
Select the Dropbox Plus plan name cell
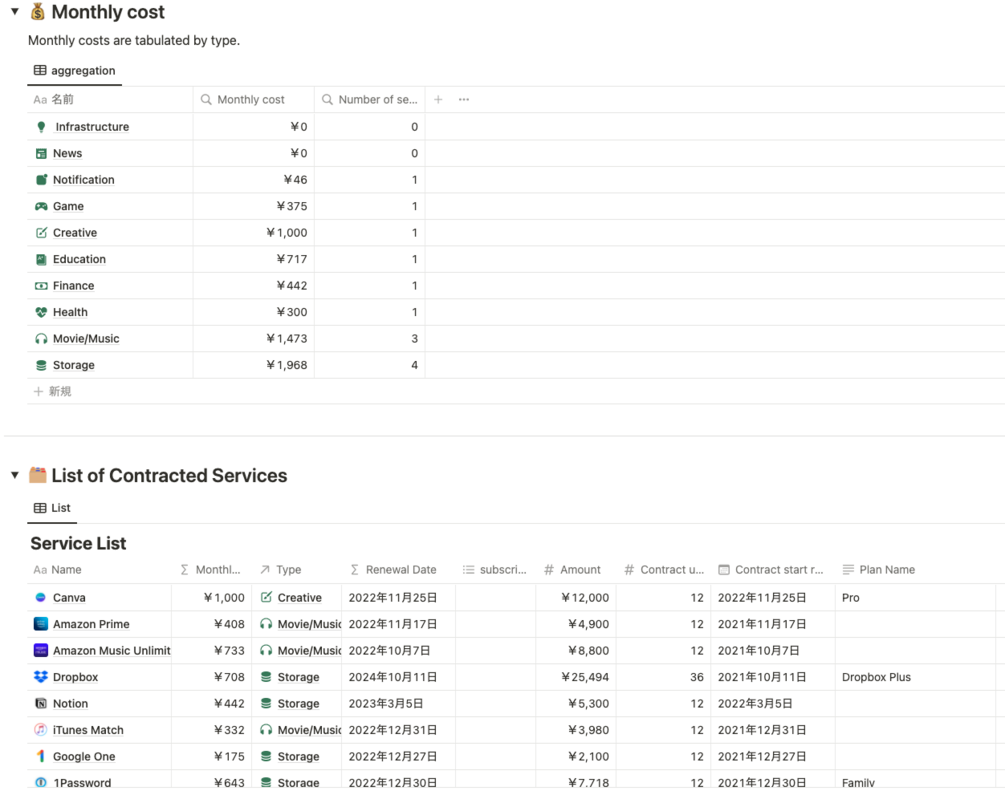915,677
